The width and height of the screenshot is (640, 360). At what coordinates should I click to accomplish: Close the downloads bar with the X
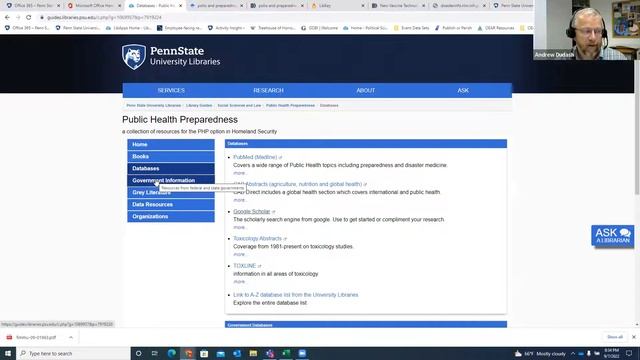click(x=633, y=337)
